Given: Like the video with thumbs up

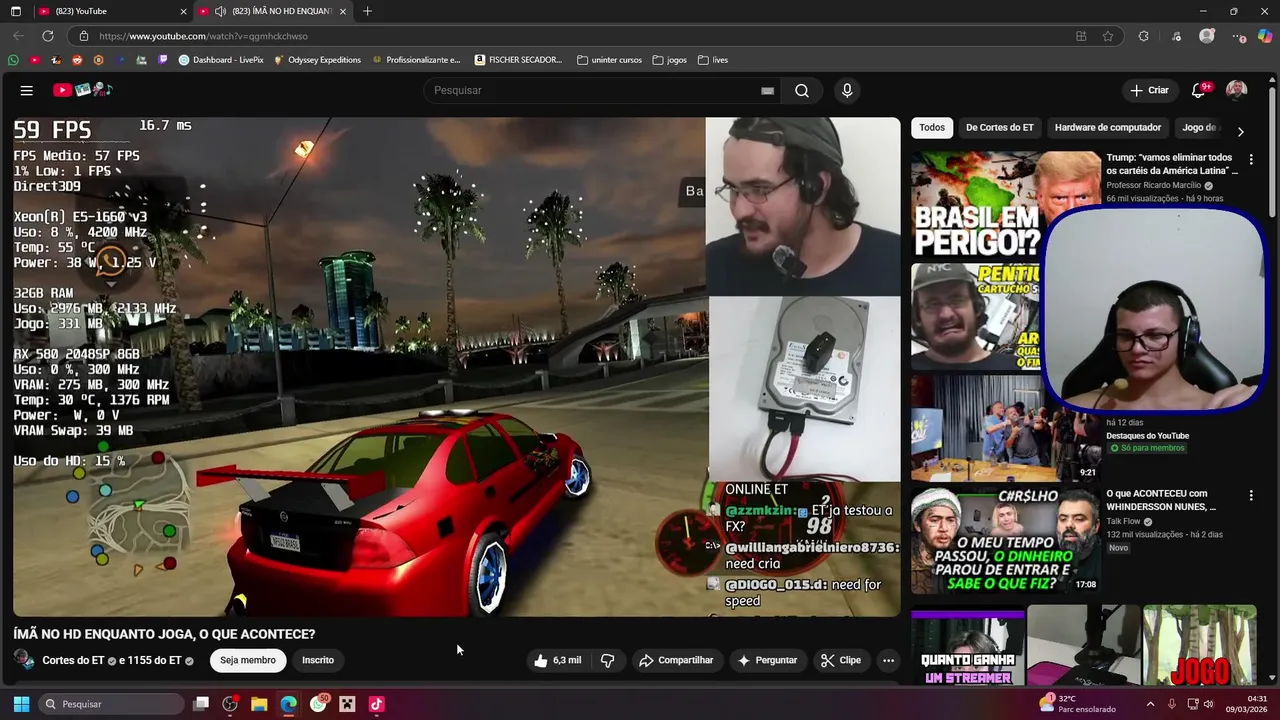Looking at the screenshot, I should 558,660.
